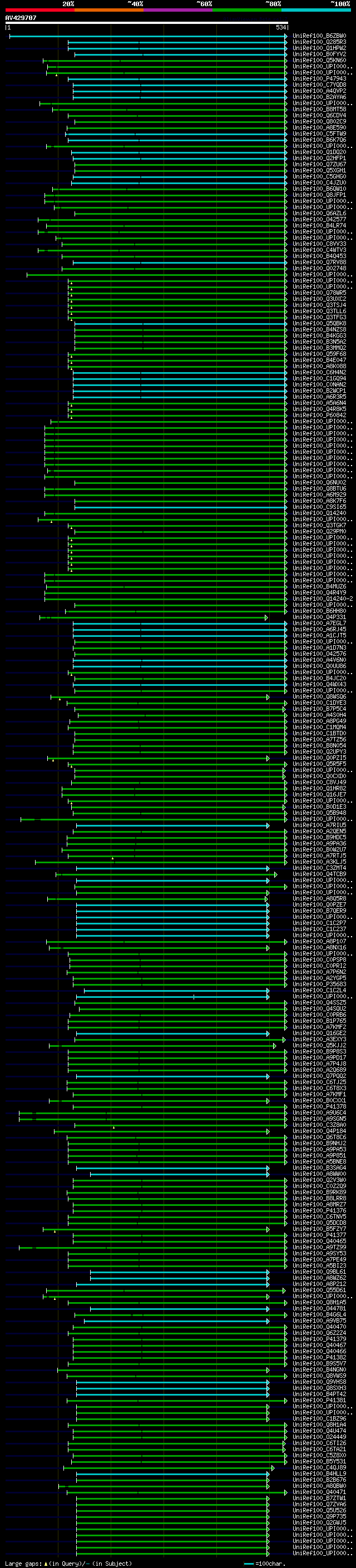Select label UniRef100_B7P5C4

[x=319, y=709]
